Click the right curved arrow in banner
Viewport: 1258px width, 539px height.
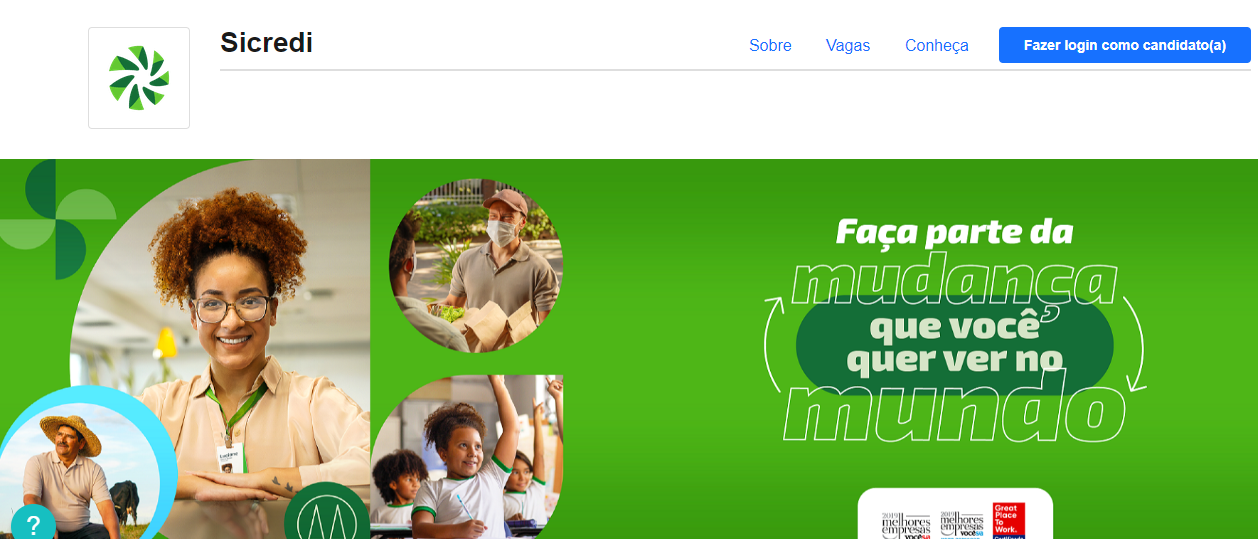coord(1132,345)
